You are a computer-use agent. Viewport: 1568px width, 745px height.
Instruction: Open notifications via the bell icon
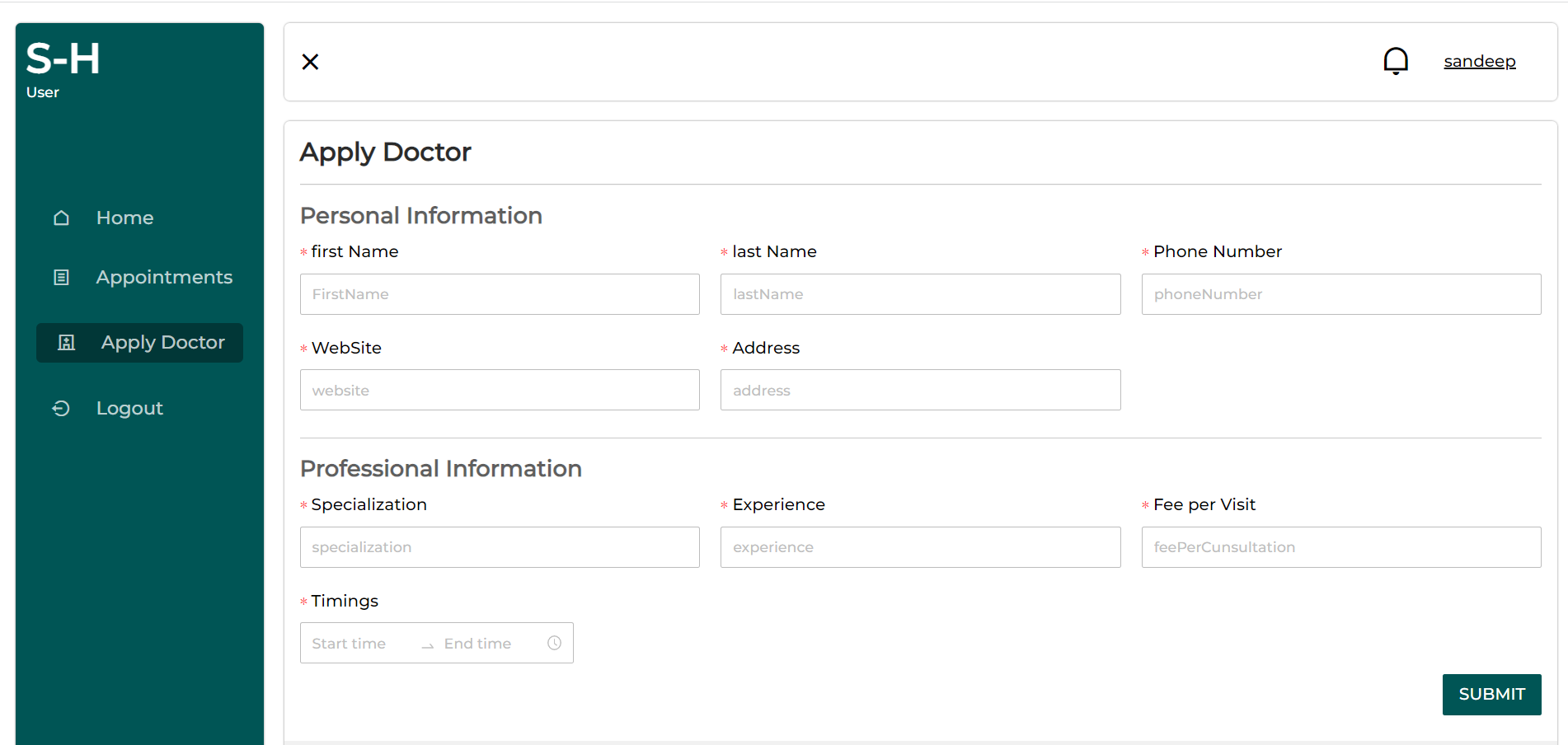click(1396, 61)
